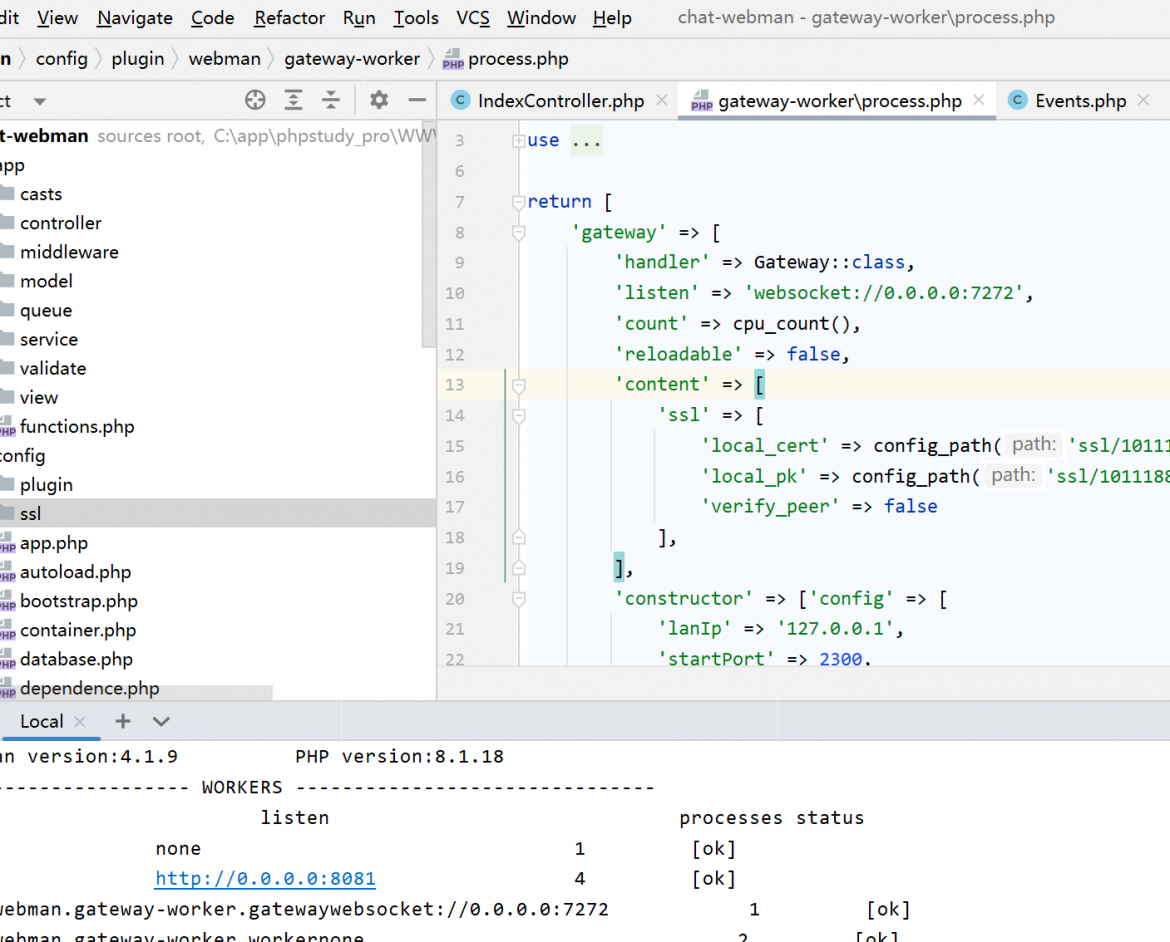
Task: Close the Local terminal tab
Action: tap(81, 722)
